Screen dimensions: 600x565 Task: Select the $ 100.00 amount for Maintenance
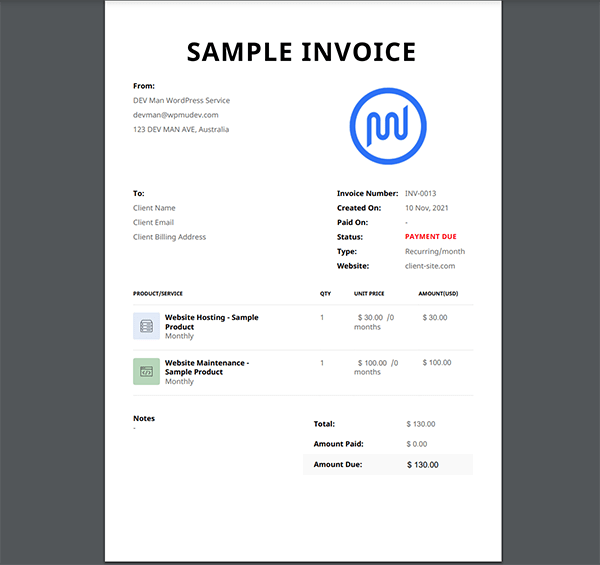click(x=437, y=363)
